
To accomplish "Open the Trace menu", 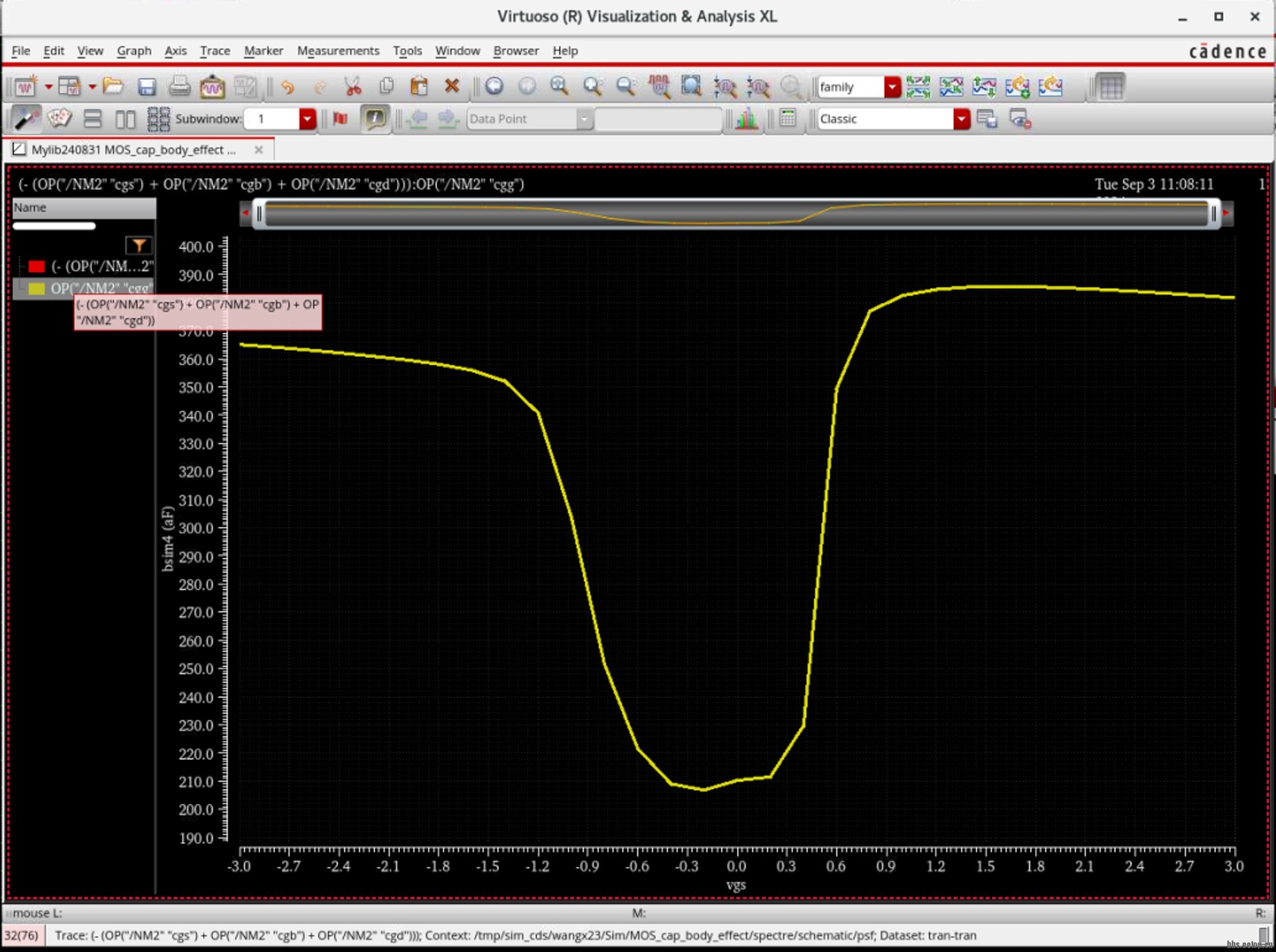I will pyautogui.click(x=215, y=50).
